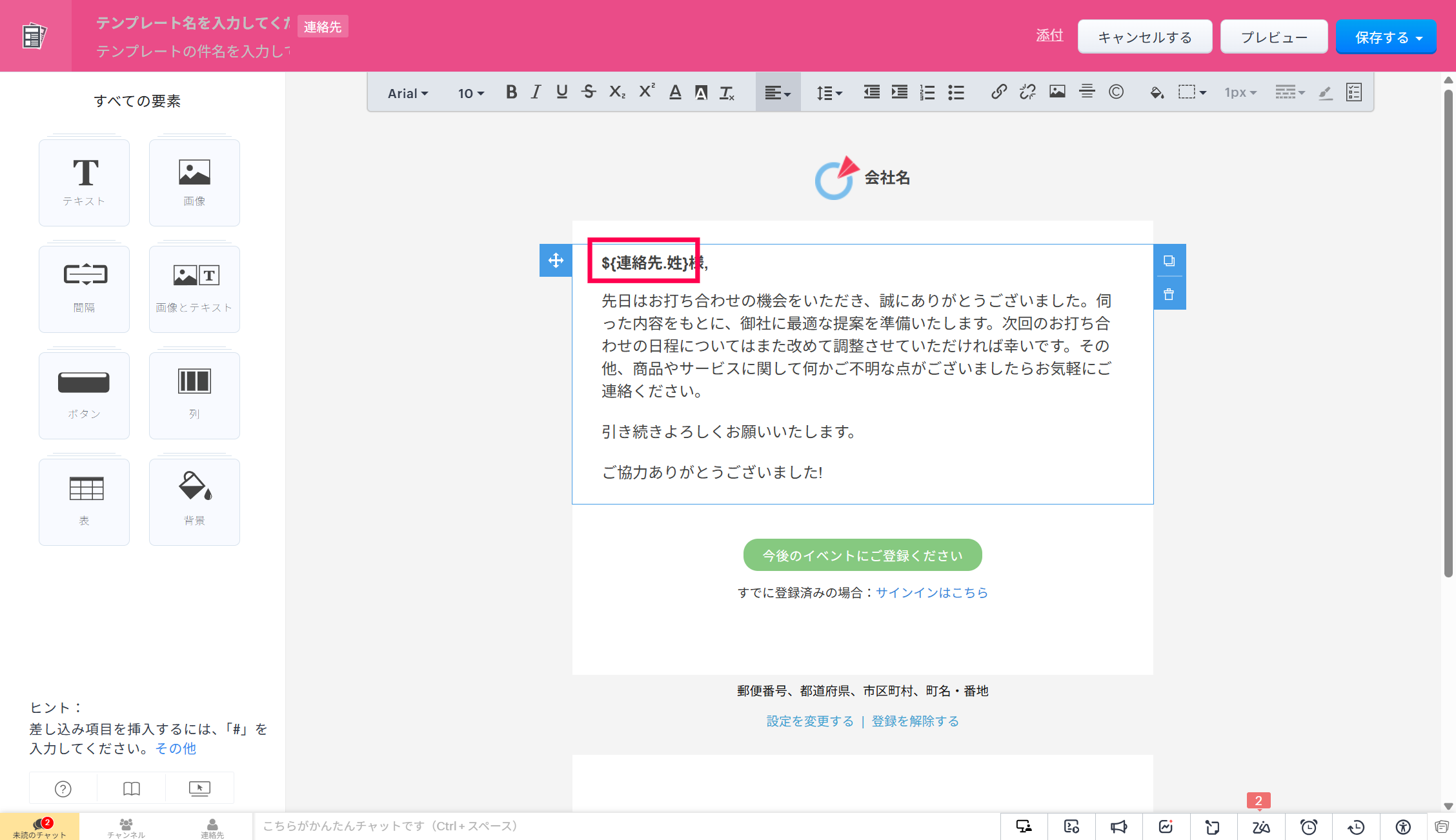Click the プレビュー button
1456x840 pixels.
[1273, 37]
